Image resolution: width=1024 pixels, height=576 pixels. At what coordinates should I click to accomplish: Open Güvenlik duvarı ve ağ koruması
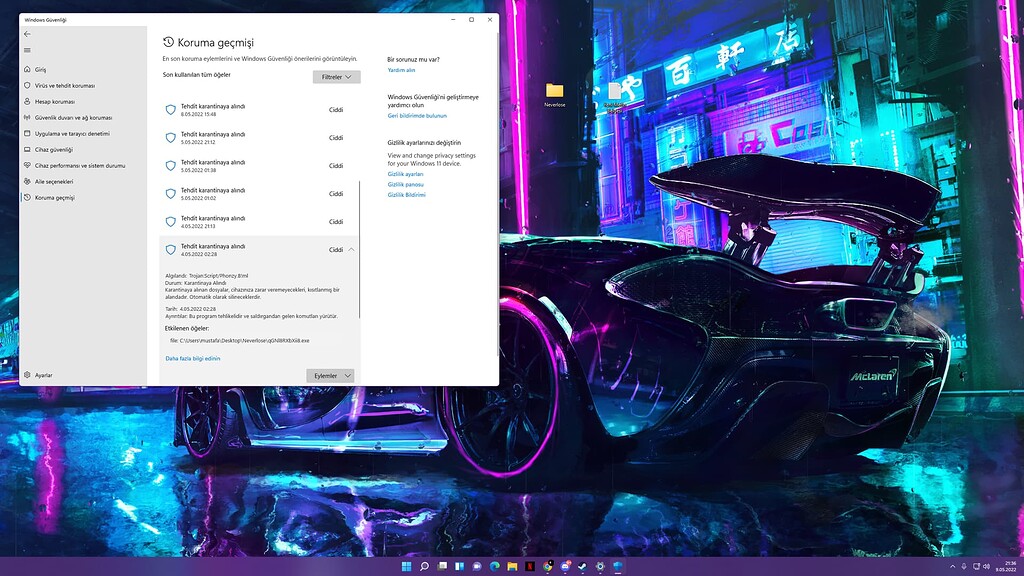coord(75,119)
